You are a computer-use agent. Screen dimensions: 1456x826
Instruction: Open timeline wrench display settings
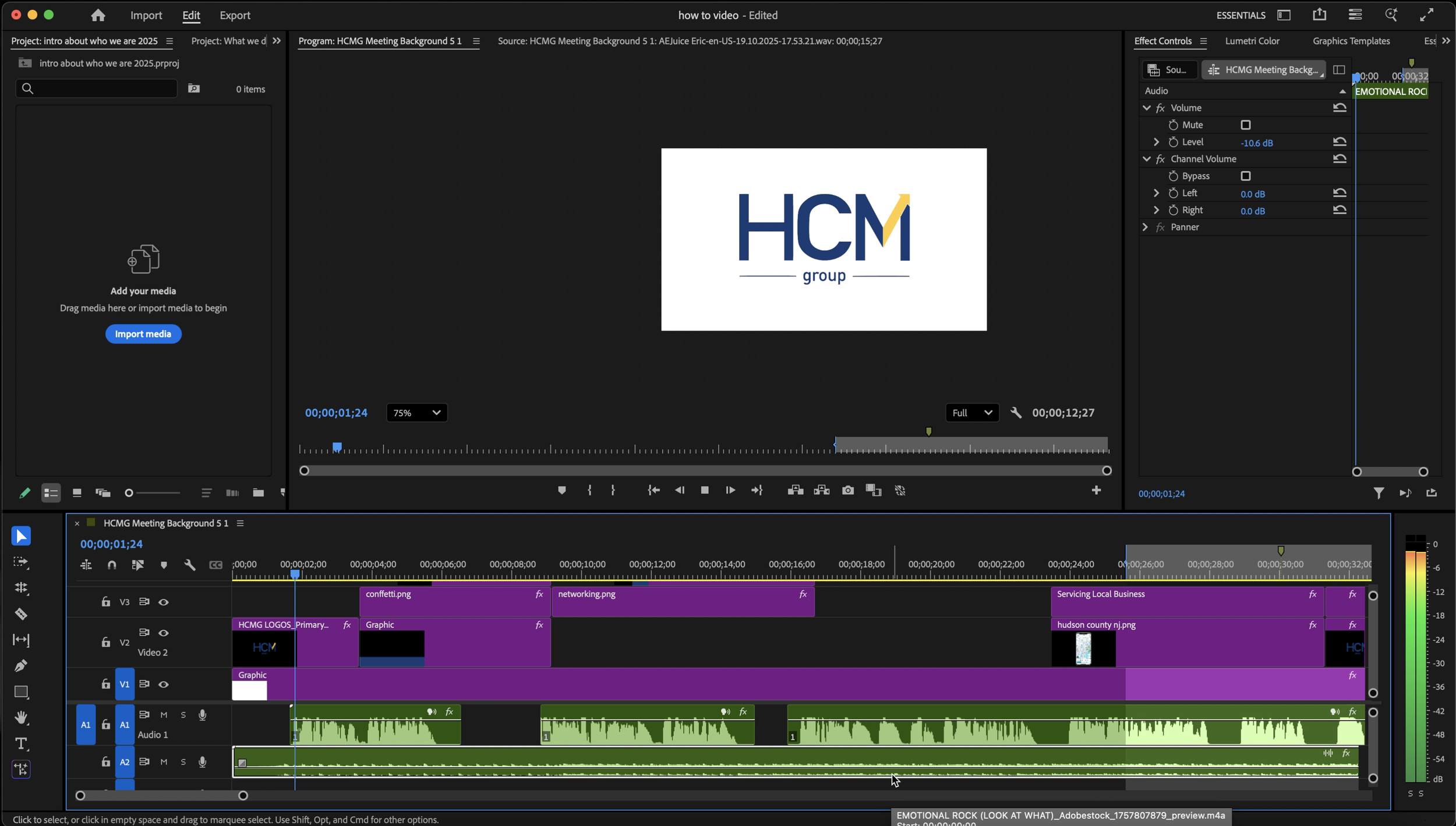(189, 565)
